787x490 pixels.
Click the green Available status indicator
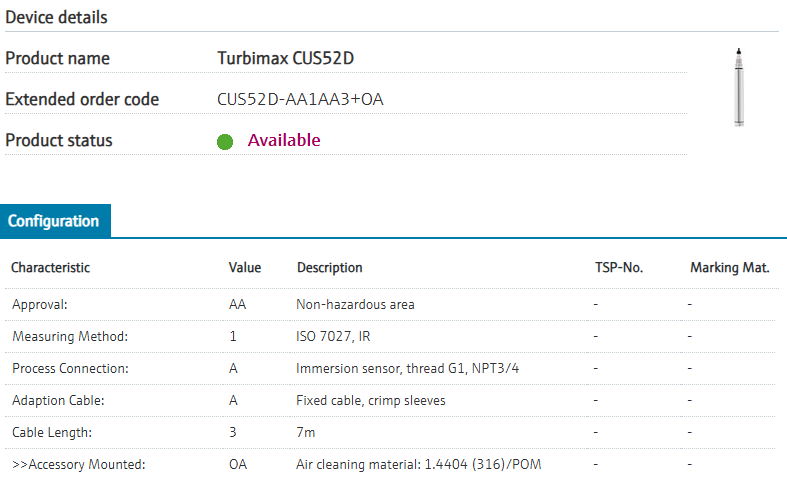click(225, 141)
